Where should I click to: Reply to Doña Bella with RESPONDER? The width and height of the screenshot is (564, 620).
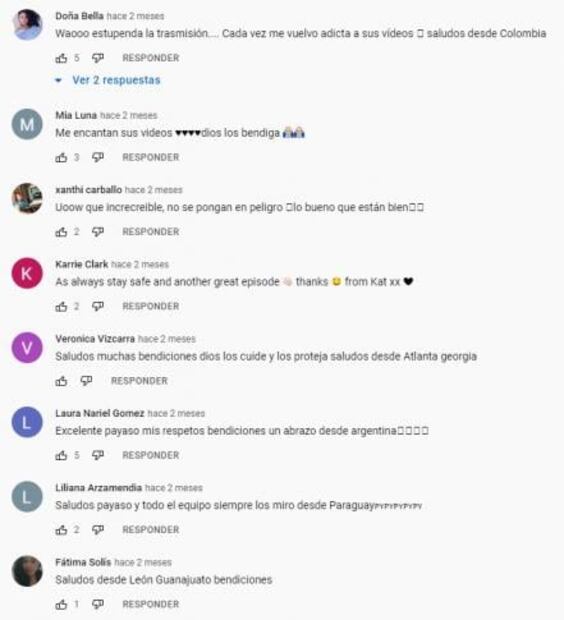coord(151,58)
